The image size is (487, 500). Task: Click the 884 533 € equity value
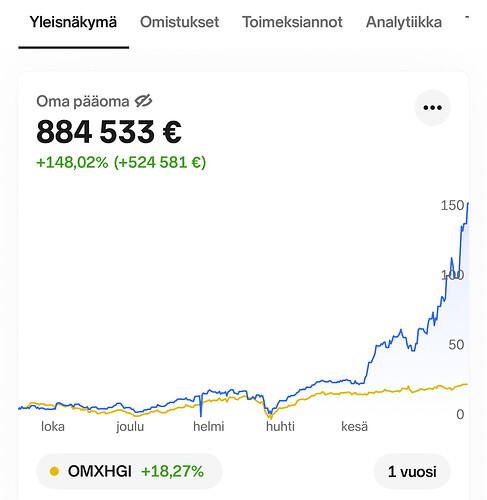tap(109, 132)
